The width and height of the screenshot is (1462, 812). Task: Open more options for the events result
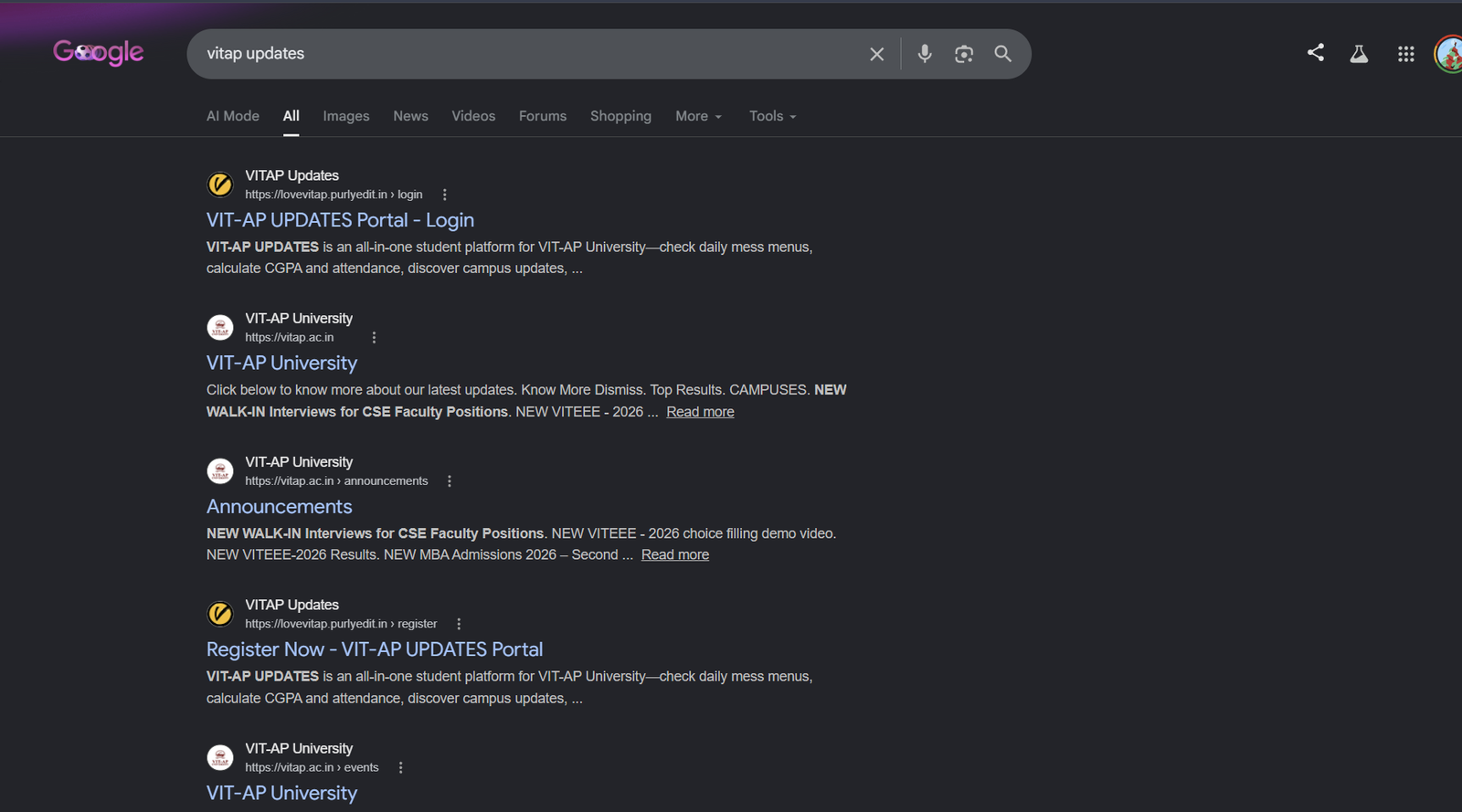coord(400,767)
